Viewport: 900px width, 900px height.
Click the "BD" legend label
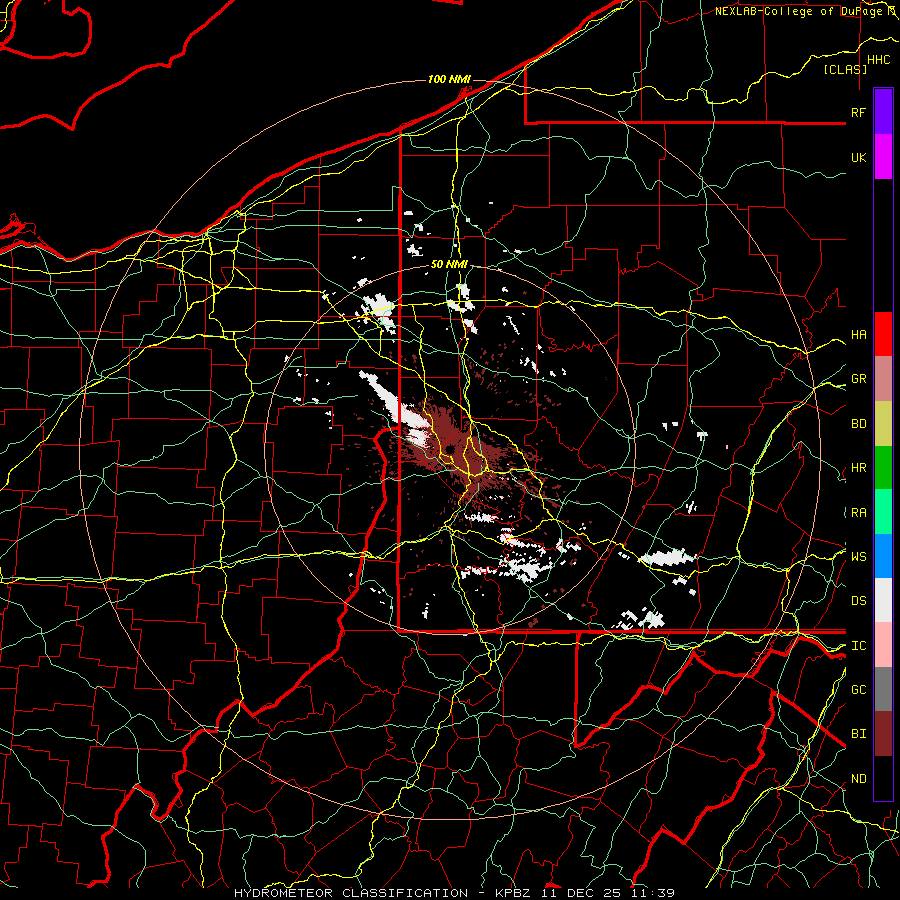tap(858, 424)
